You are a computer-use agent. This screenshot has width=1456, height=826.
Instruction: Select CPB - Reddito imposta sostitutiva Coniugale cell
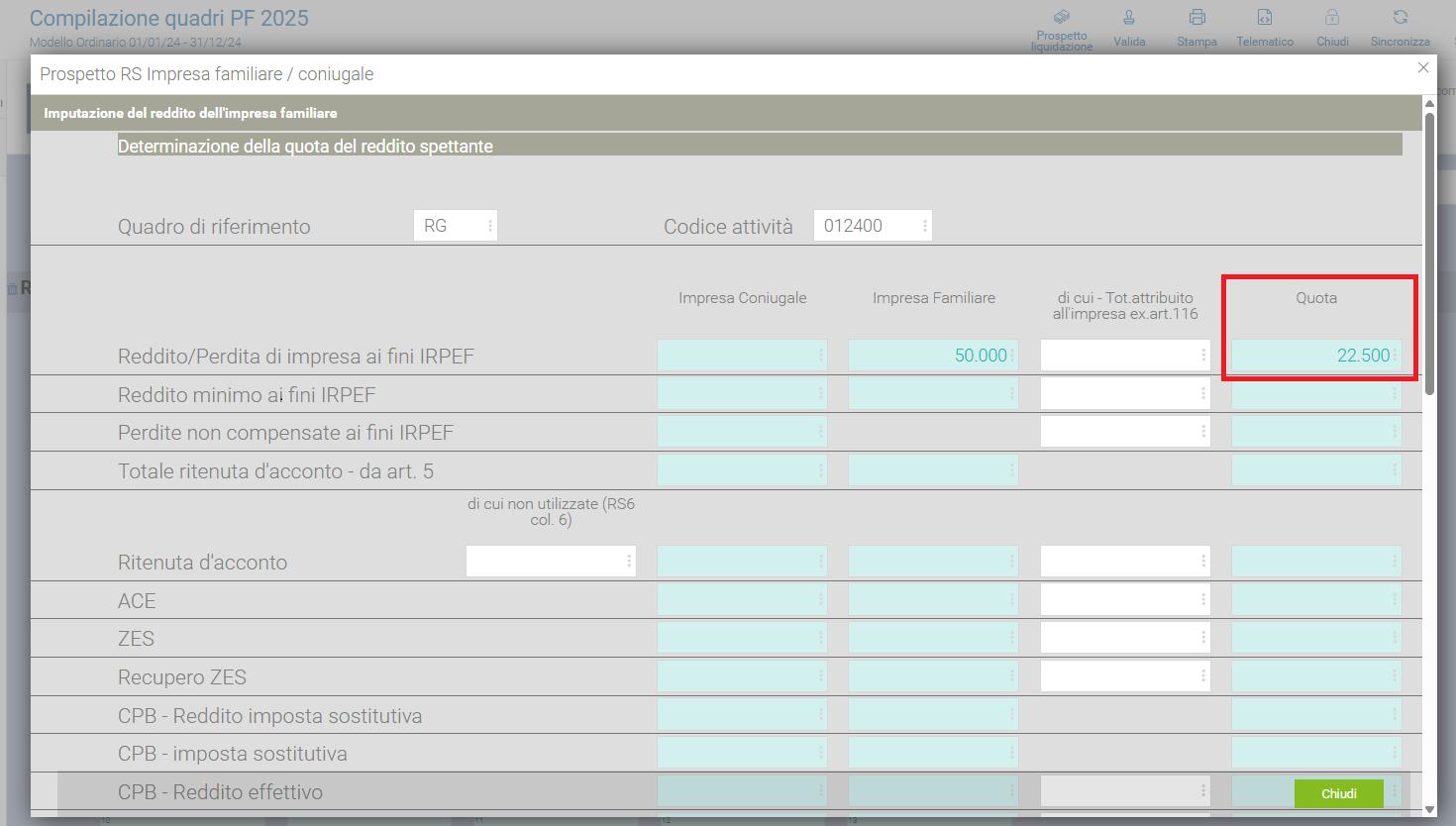(742, 715)
